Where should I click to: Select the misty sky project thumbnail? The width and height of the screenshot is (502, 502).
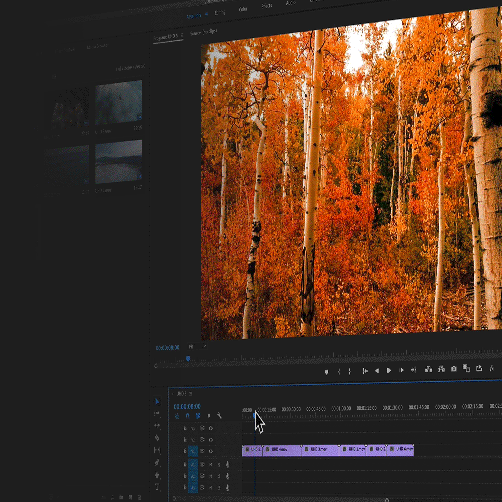point(119,102)
